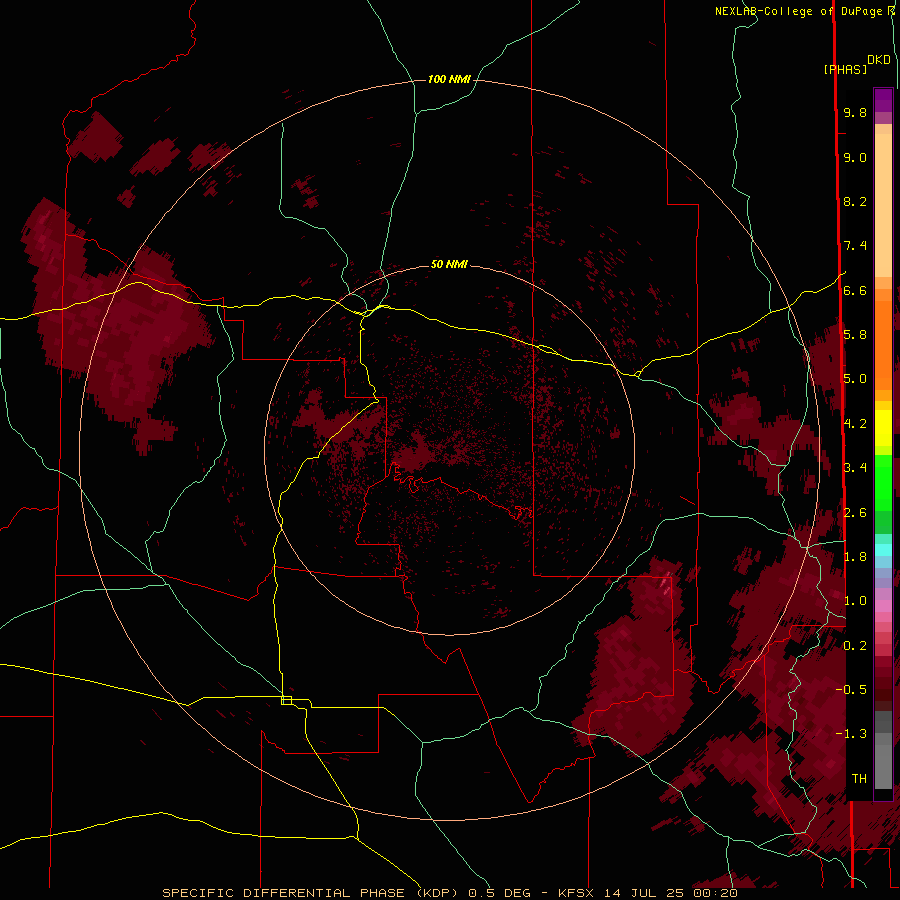Click the NEXLAB-College of DuPage label
Viewport: 900px width, 900px height.
click(800, 11)
